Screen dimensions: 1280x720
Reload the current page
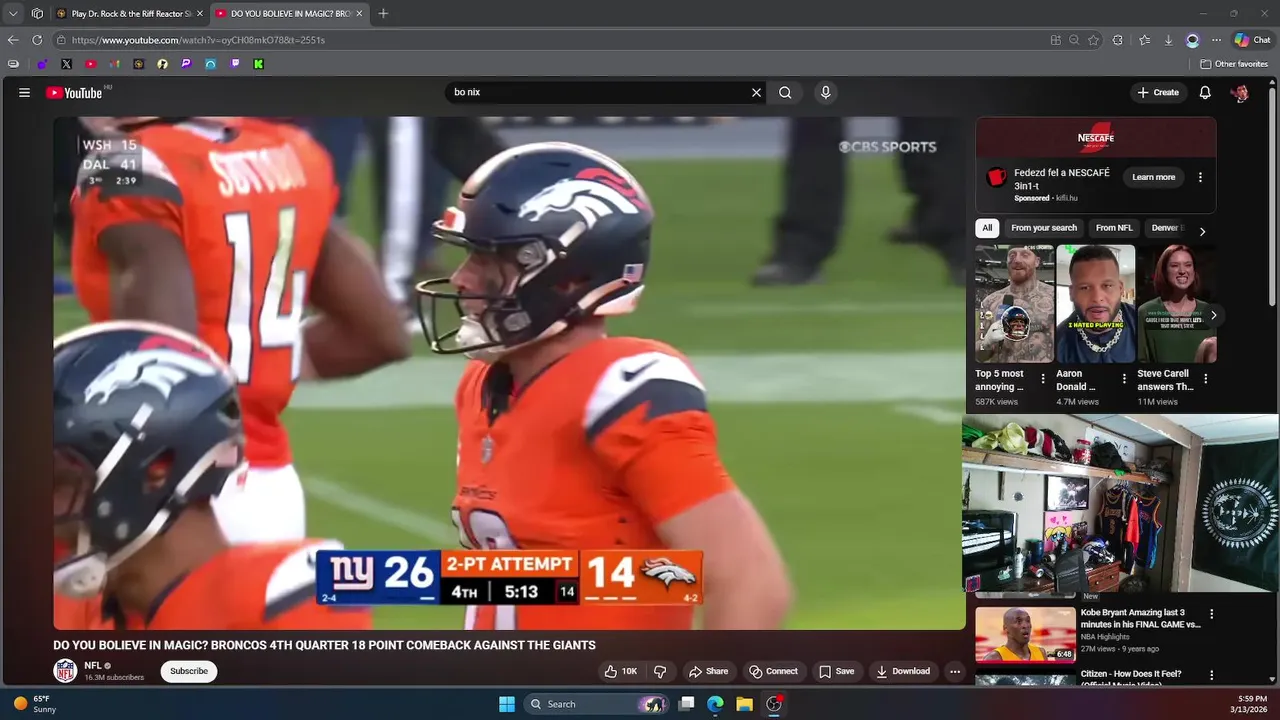pos(37,40)
